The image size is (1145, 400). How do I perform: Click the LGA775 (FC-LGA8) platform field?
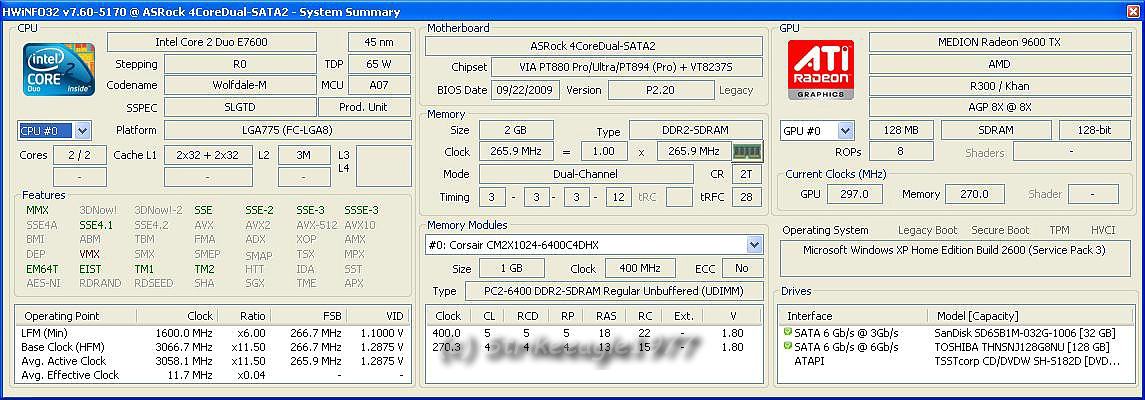[287, 131]
